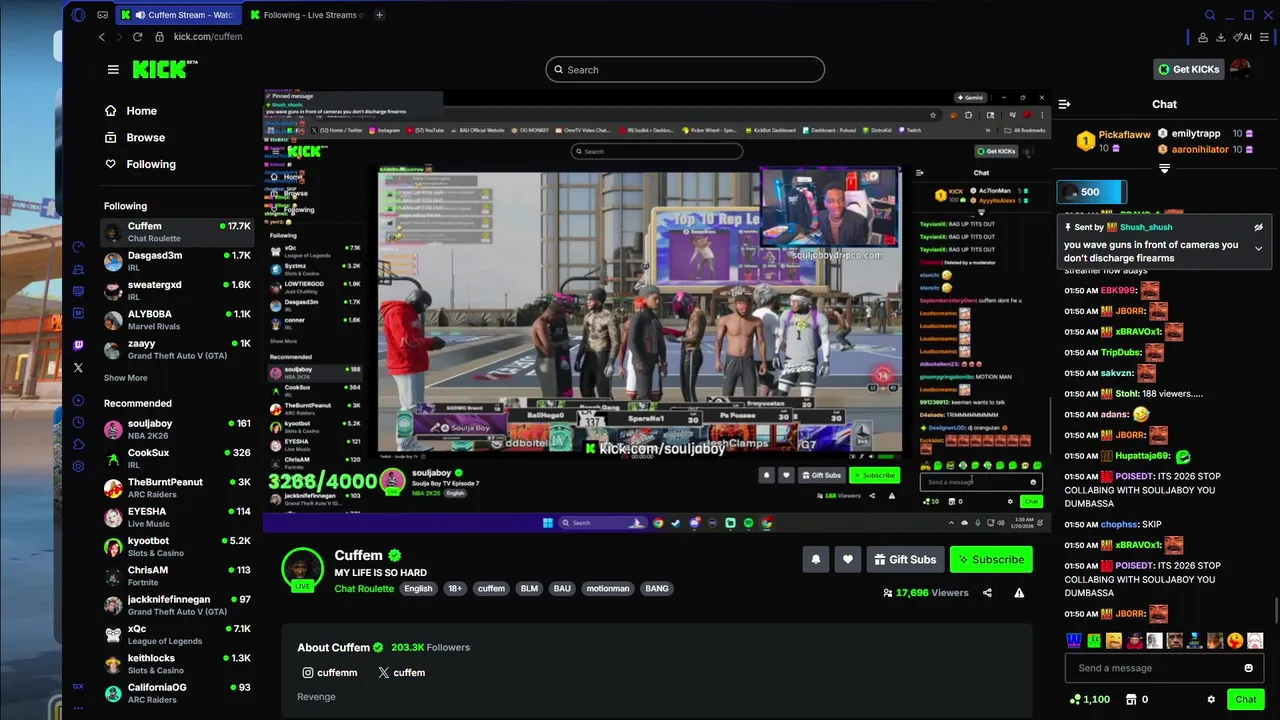Open zaayy Grand Theft Auto V channel

178,349
